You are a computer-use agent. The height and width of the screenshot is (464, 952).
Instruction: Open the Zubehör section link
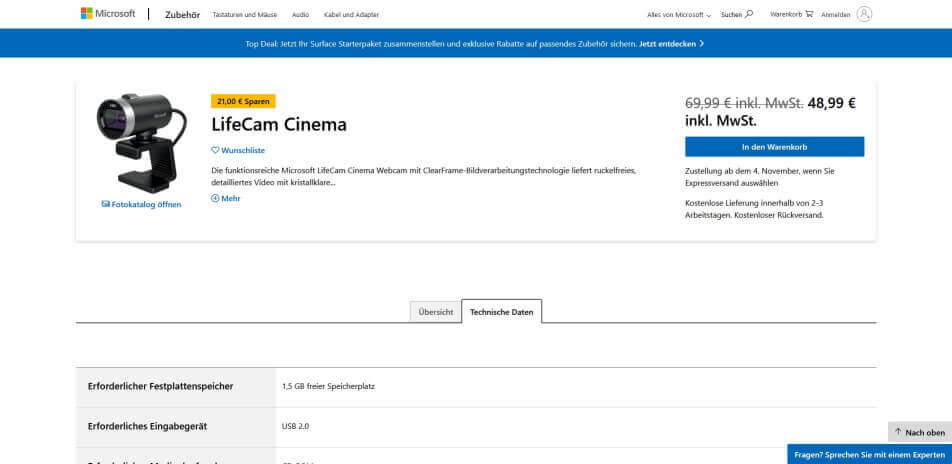(182, 15)
